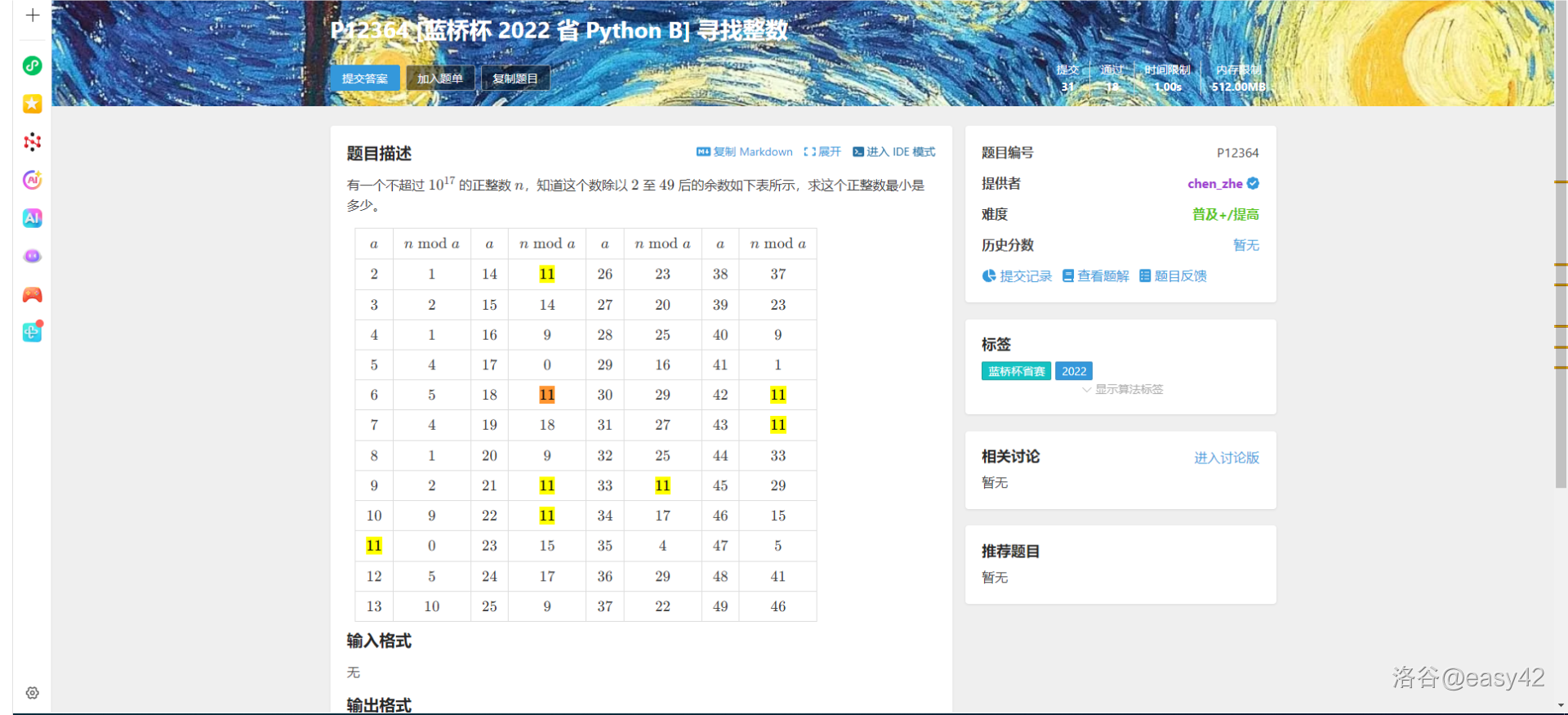Click the page vertical scrollbar
The image size is (1568, 715).
[x=1561, y=245]
